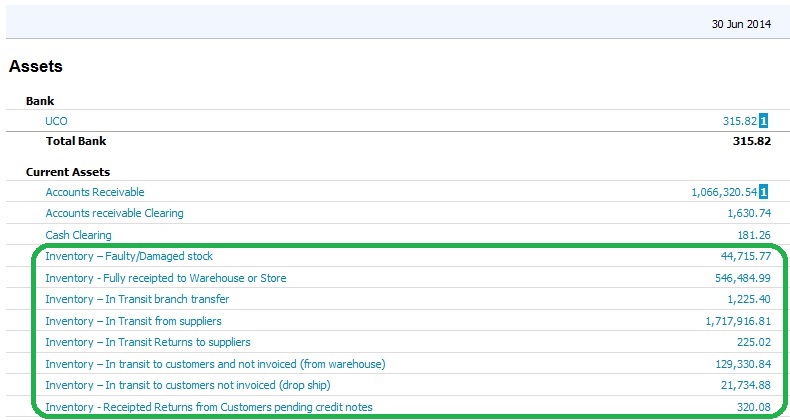Click the 30 Jun 2014 column header
This screenshot has height=420, width=790.
[738, 24]
